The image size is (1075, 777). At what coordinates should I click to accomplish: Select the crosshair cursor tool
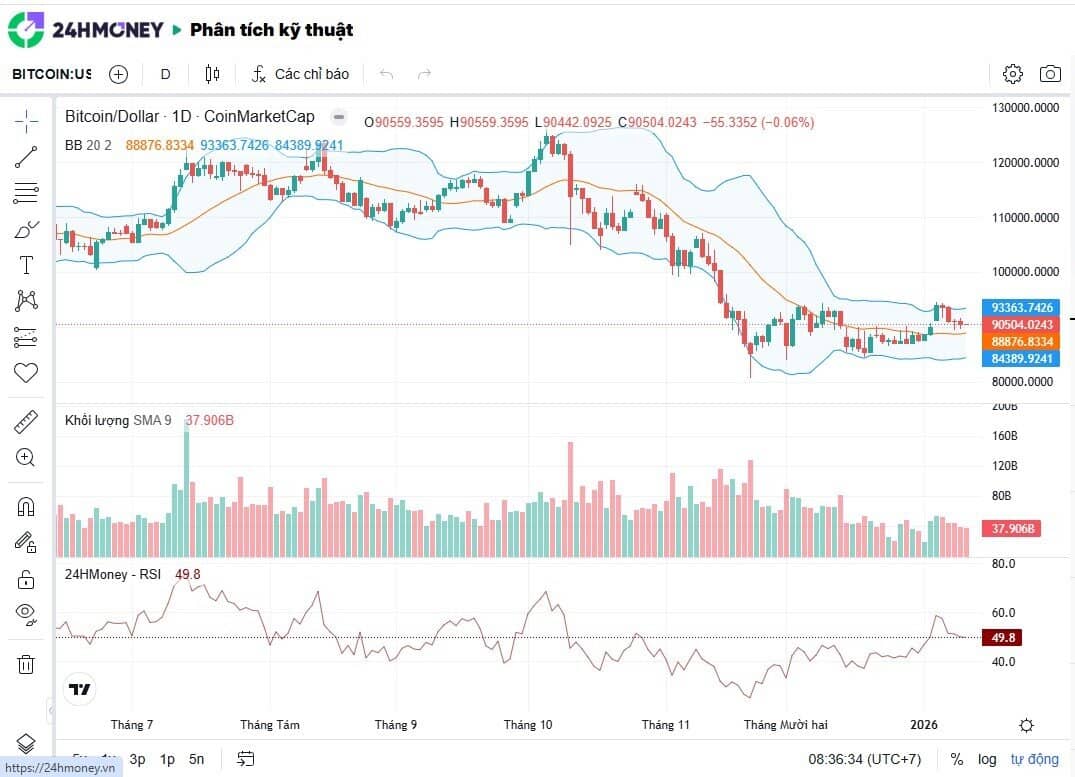[x=26, y=121]
